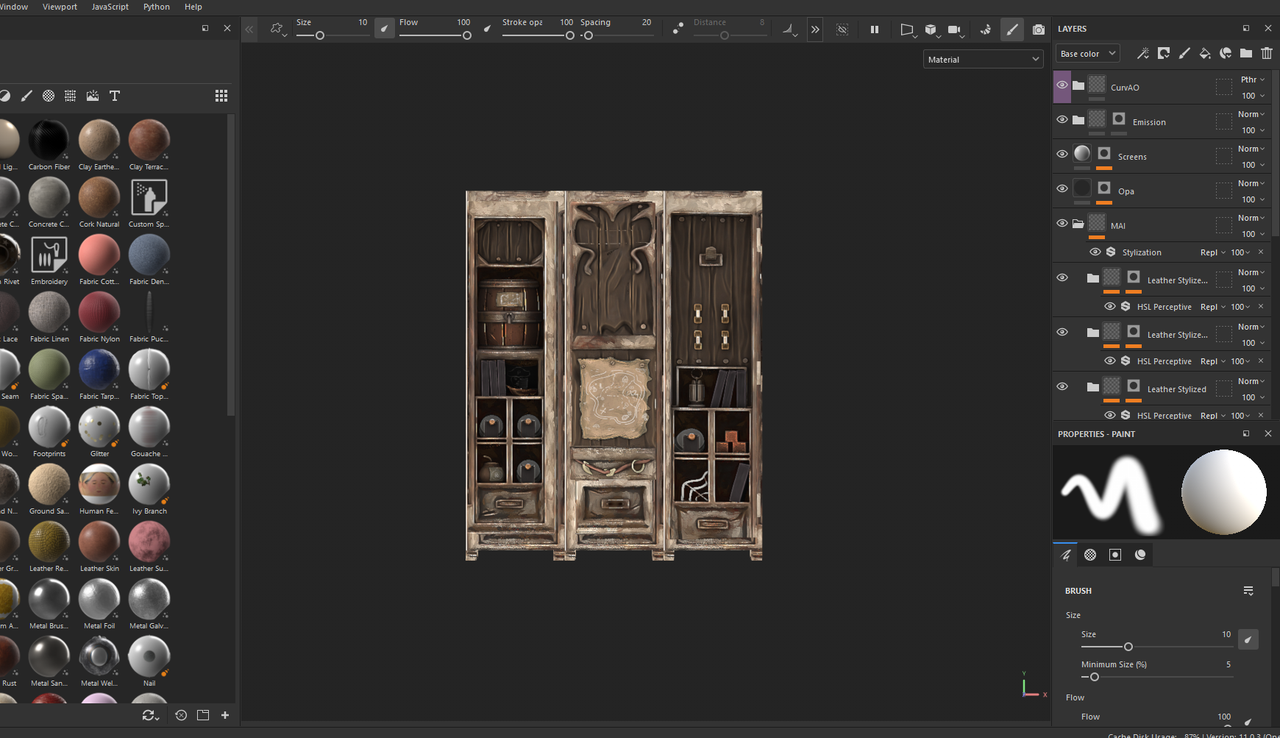The image size is (1280, 738).
Task: Open the JavaScript menu
Action: click(x=110, y=7)
